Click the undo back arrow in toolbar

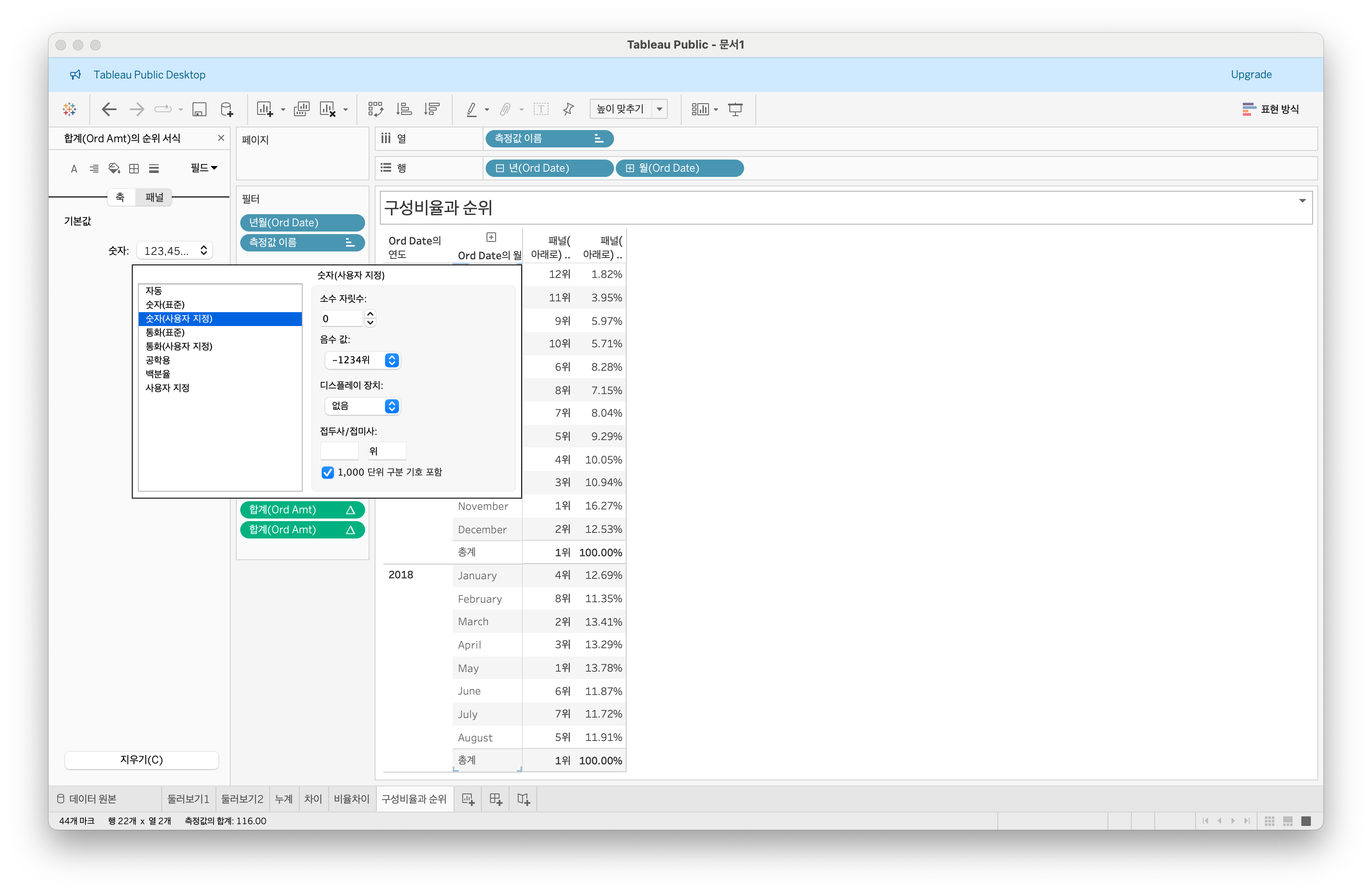click(x=109, y=109)
